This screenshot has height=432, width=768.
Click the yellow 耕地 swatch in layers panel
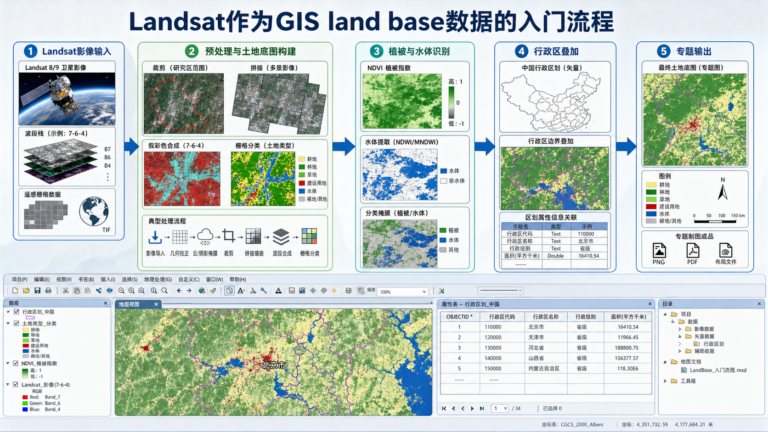(25, 330)
